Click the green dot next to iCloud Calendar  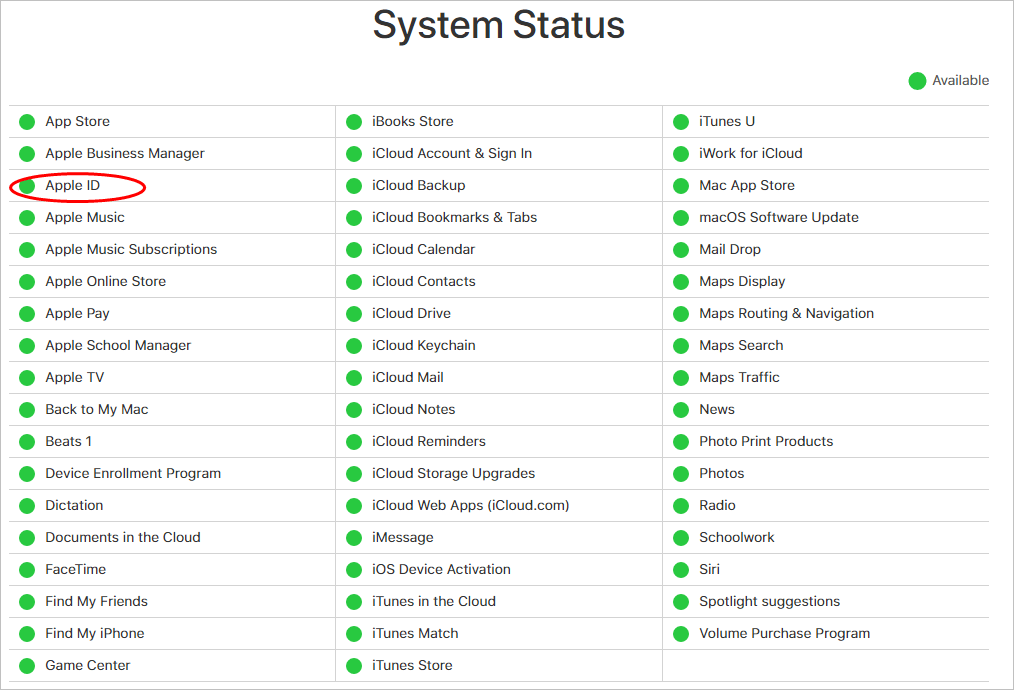(x=354, y=250)
